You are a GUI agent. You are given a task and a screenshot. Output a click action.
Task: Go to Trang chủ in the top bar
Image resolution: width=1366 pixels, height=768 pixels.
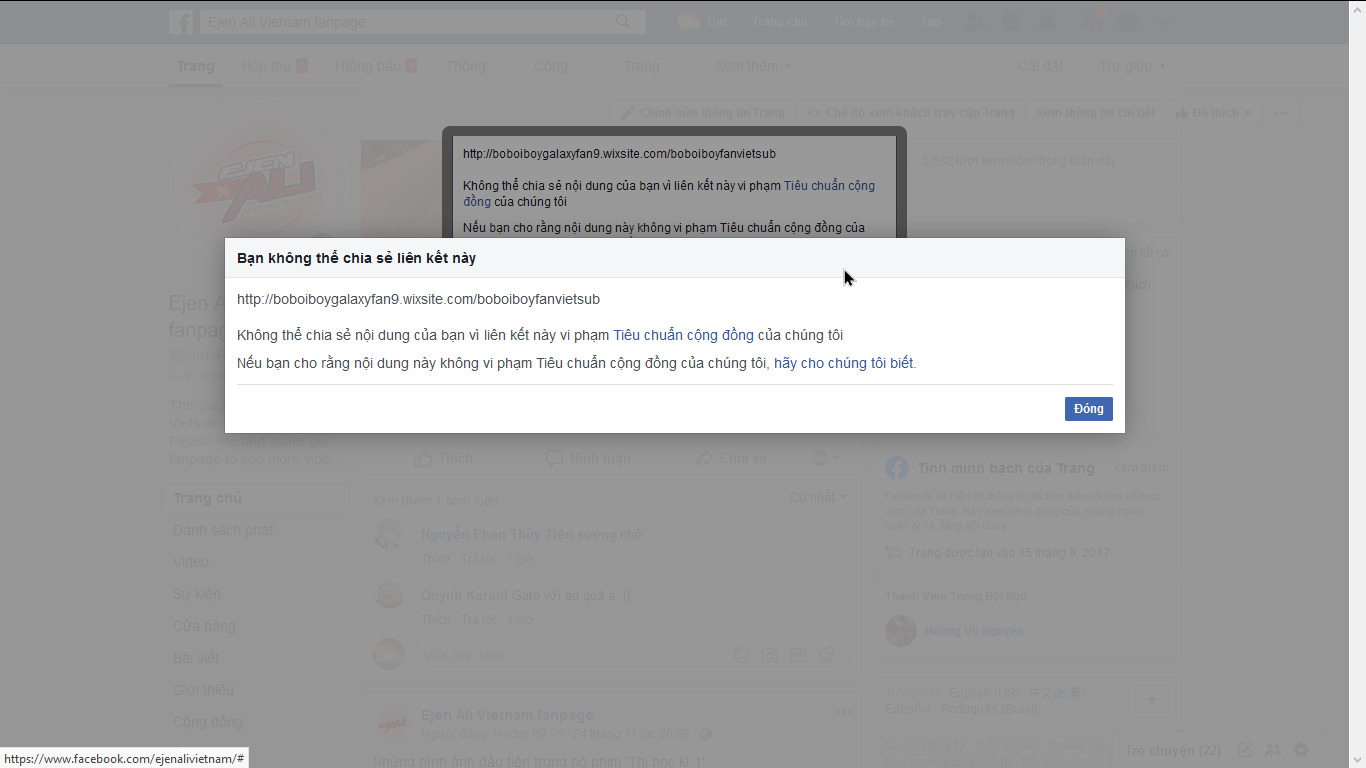tap(779, 22)
